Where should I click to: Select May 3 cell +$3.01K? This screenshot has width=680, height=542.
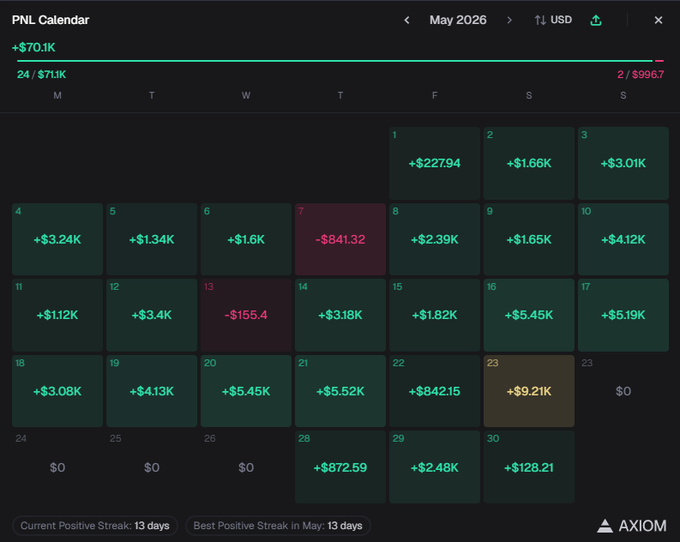[x=623, y=163]
